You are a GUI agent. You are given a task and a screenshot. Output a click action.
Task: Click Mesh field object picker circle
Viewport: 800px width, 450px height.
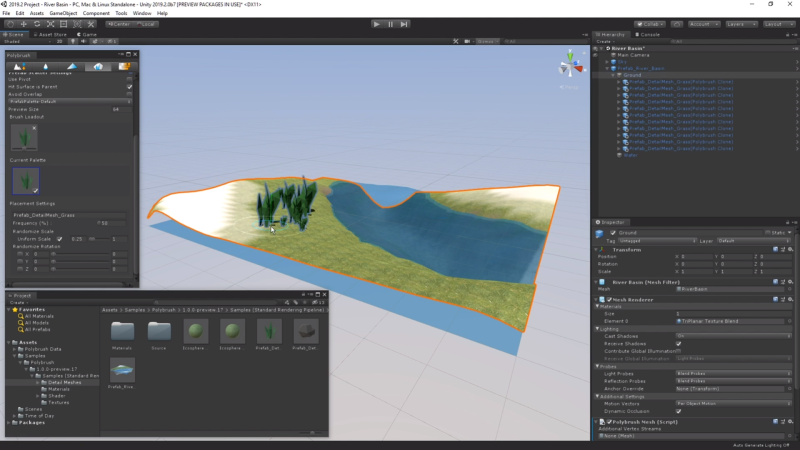789,289
